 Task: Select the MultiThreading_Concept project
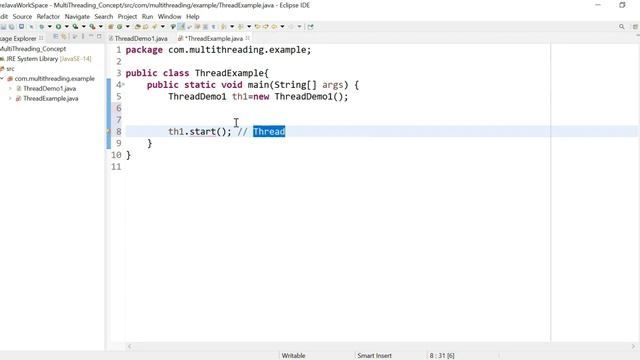(x=33, y=49)
